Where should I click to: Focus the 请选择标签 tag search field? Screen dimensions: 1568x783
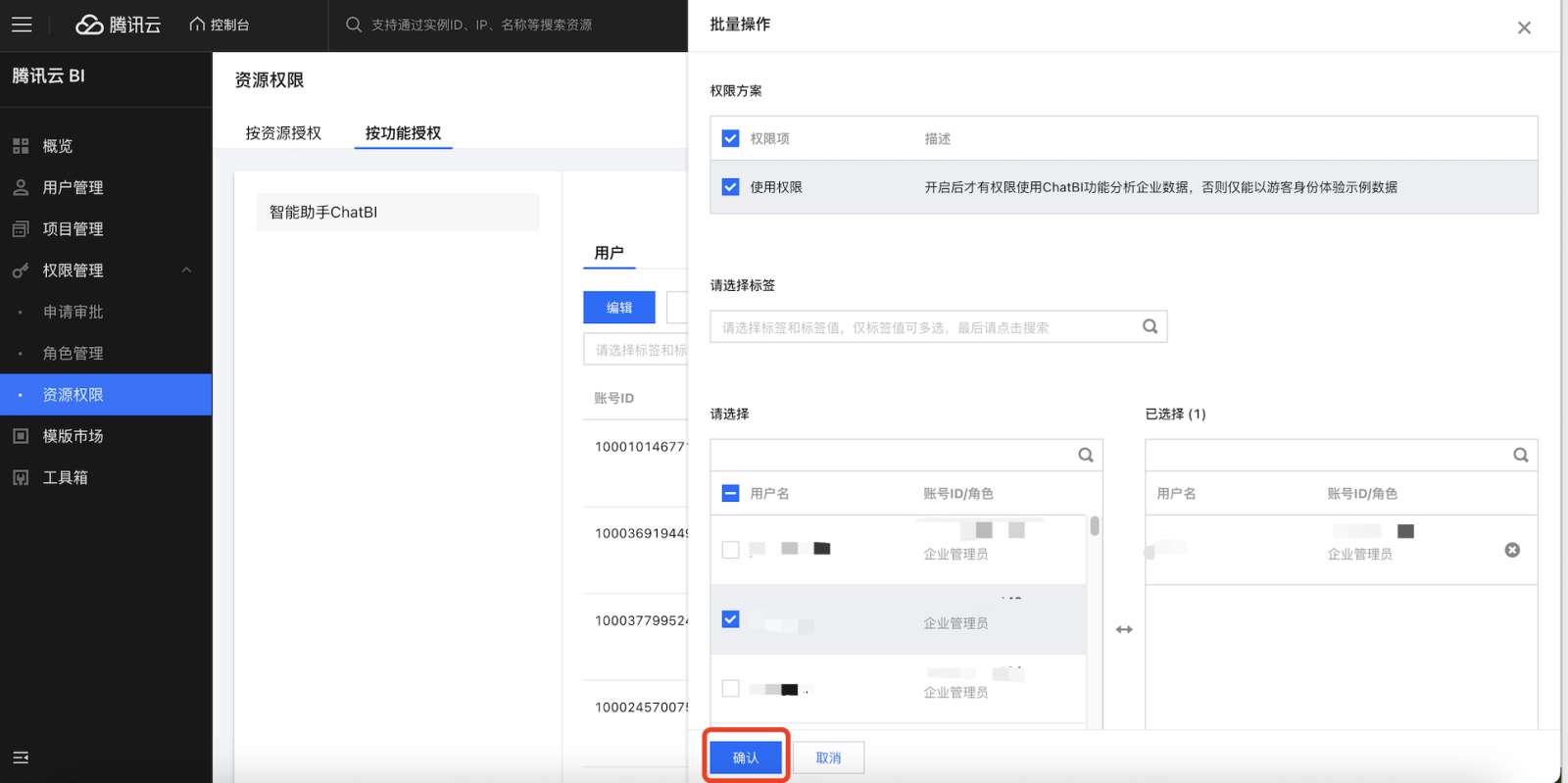(926, 327)
